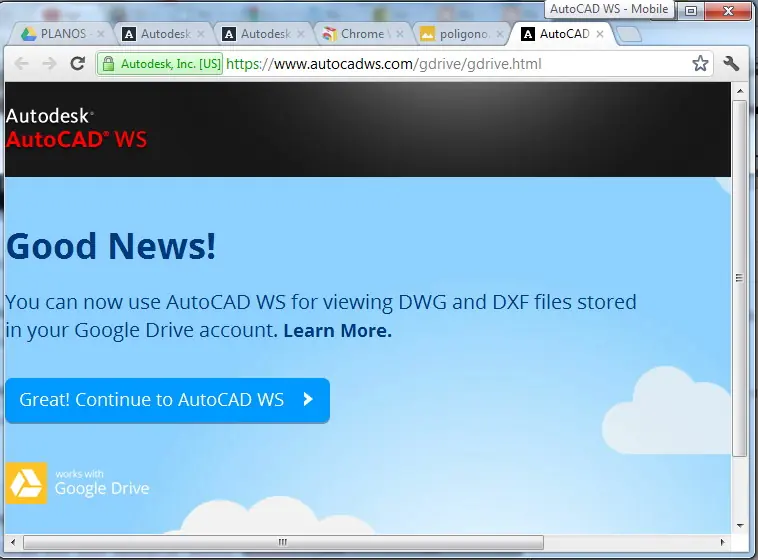Click the vertical scrollbar down arrow
The width and height of the screenshot is (758, 560).
(x=740, y=526)
